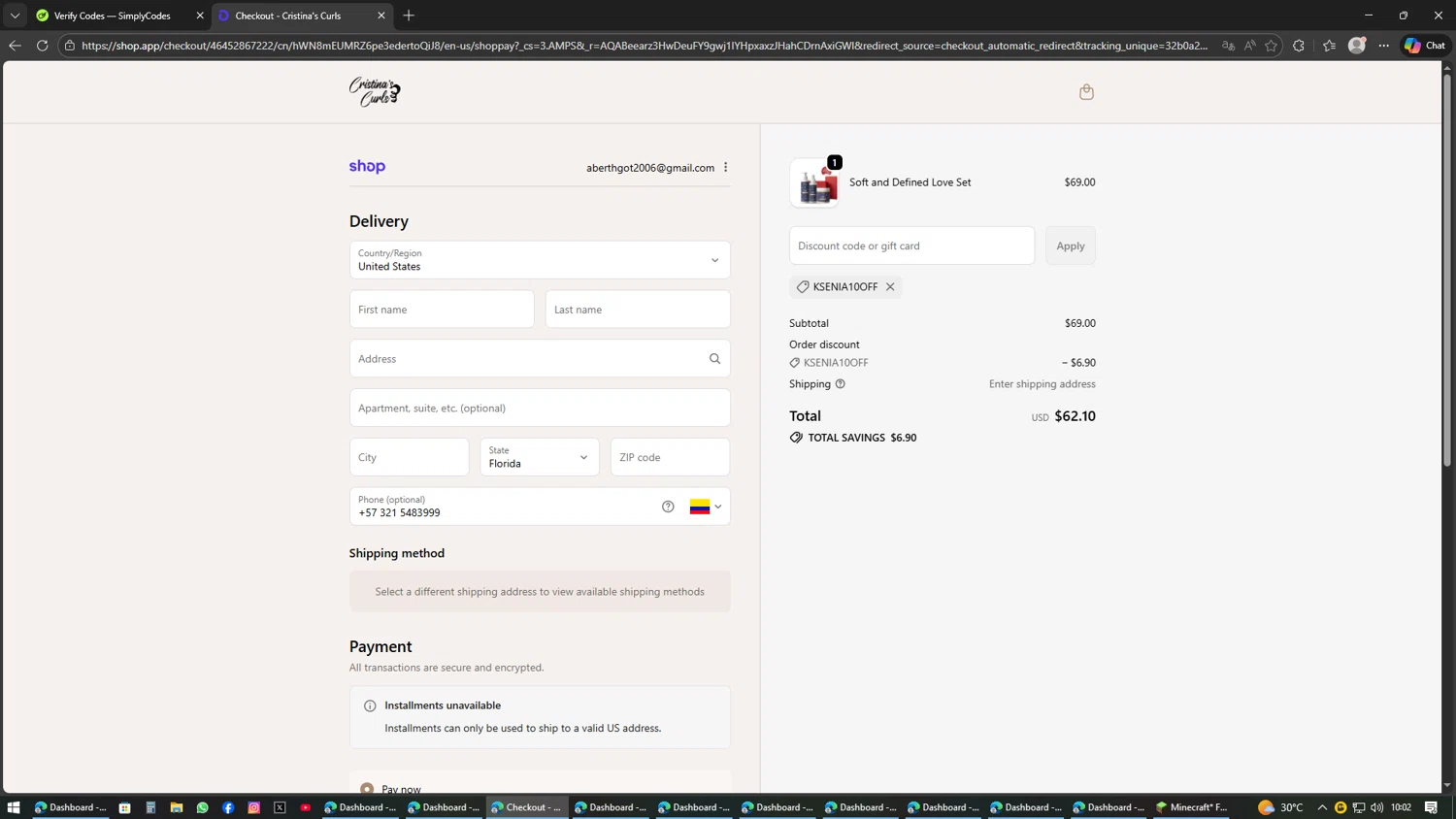Open Facebook from the taskbar
1456x819 pixels.
pos(228,807)
